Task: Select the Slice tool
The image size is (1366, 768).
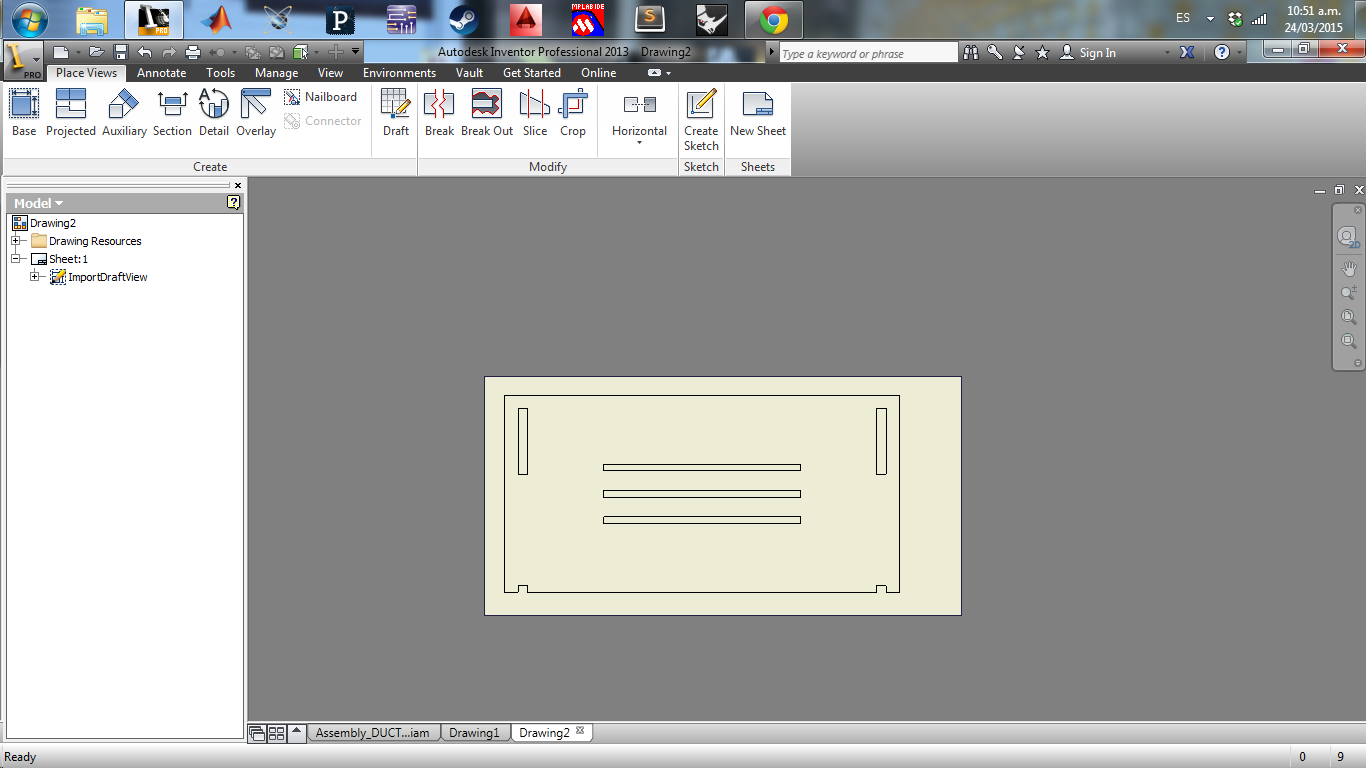Action: (x=535, y=113)
